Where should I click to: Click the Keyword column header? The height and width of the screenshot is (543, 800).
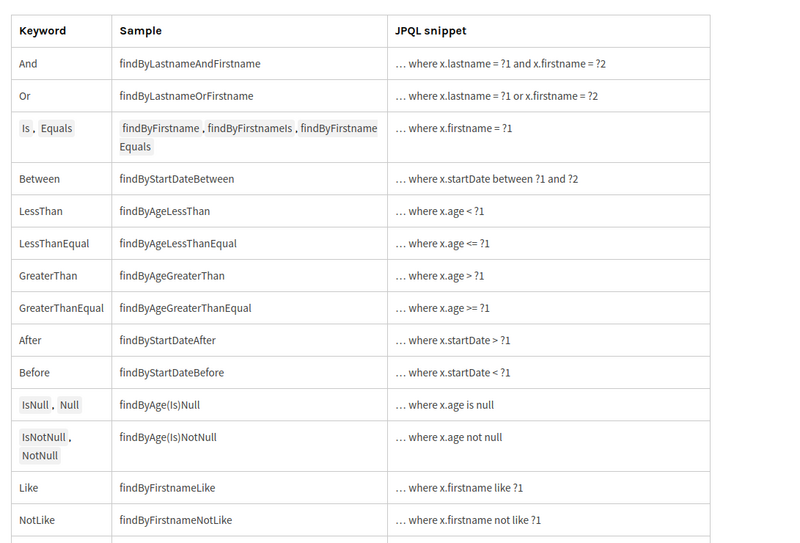(x=43, y=31)
